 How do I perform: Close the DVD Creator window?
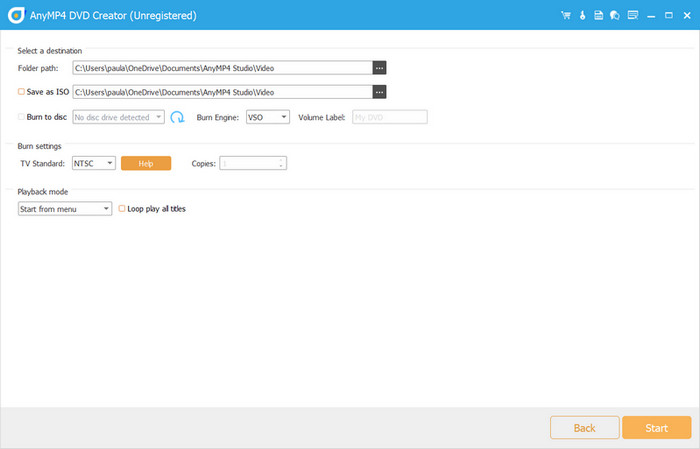(687, 16)
